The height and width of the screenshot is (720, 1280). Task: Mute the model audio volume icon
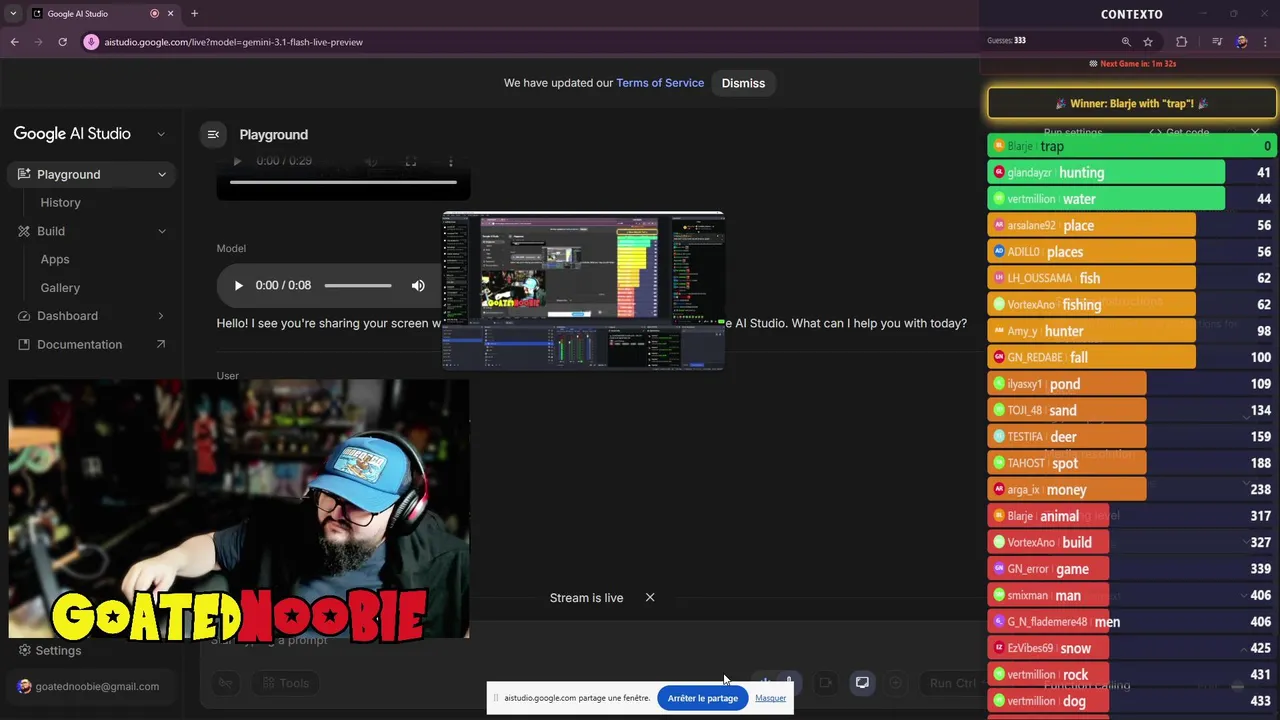click(x=418, y=286)
